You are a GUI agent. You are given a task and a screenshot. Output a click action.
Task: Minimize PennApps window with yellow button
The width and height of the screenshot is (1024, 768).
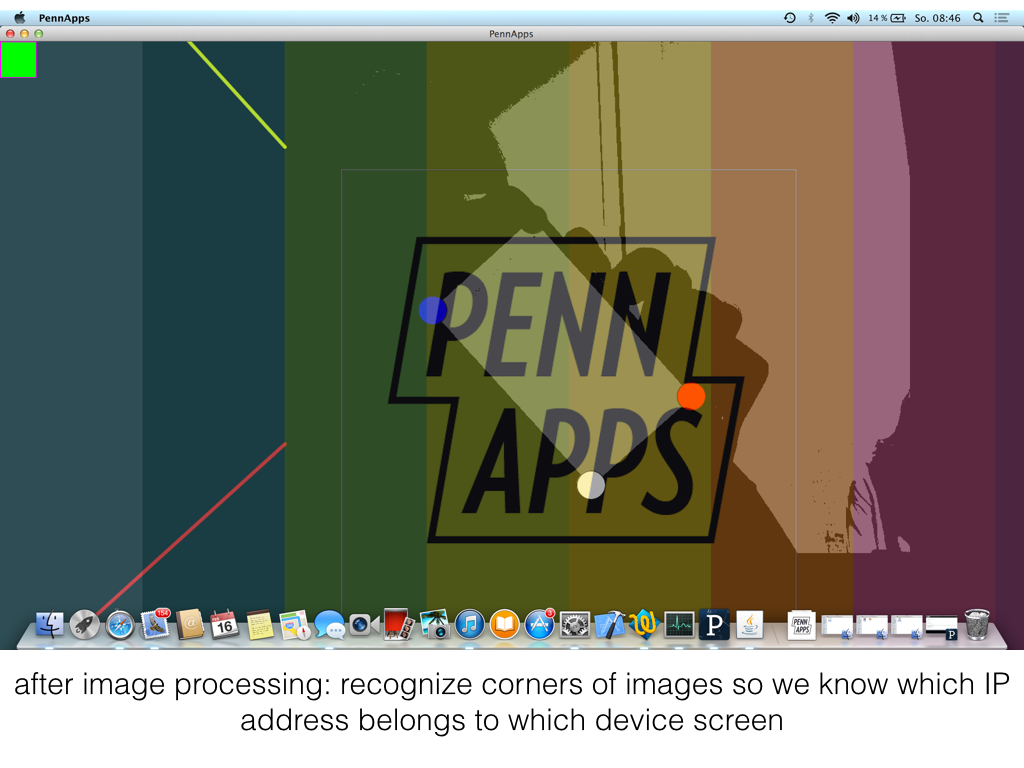(x=24, y=33)
